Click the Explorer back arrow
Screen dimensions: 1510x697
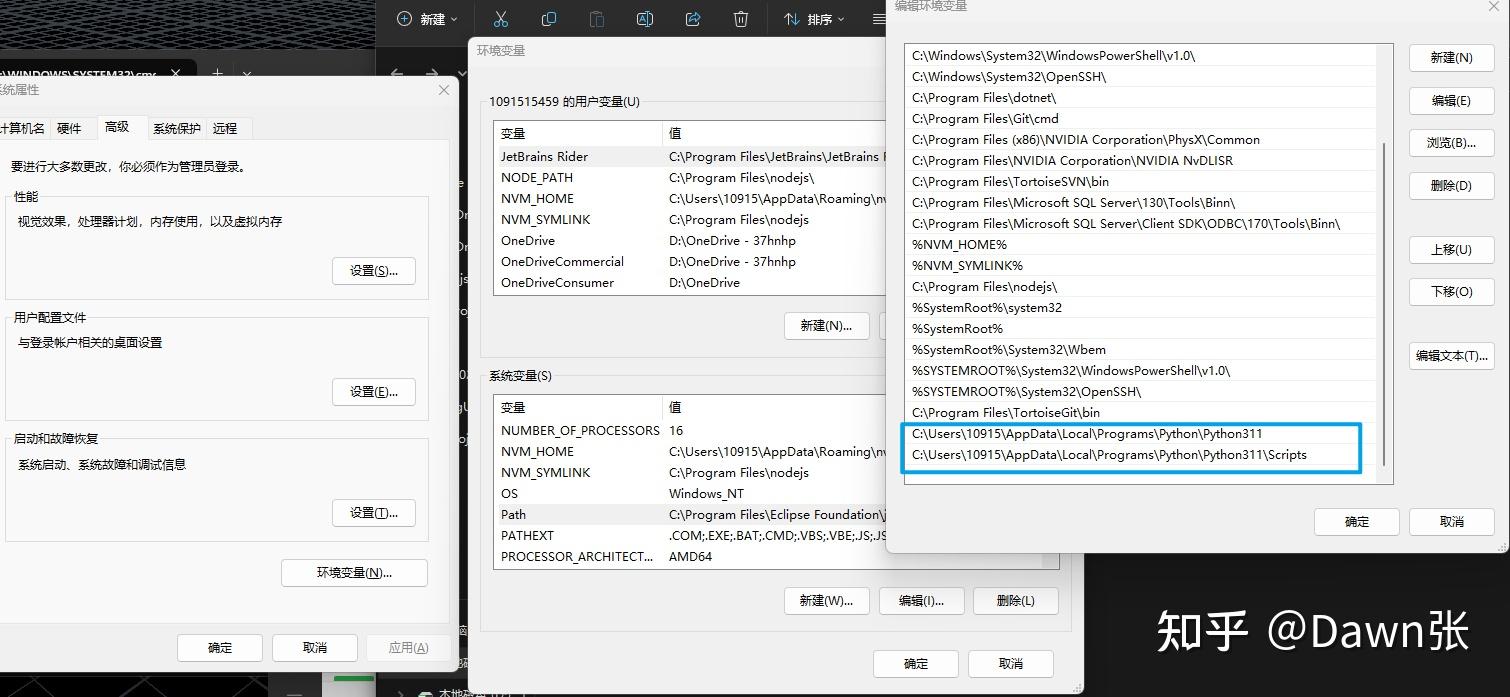click(x=397, y=74)
